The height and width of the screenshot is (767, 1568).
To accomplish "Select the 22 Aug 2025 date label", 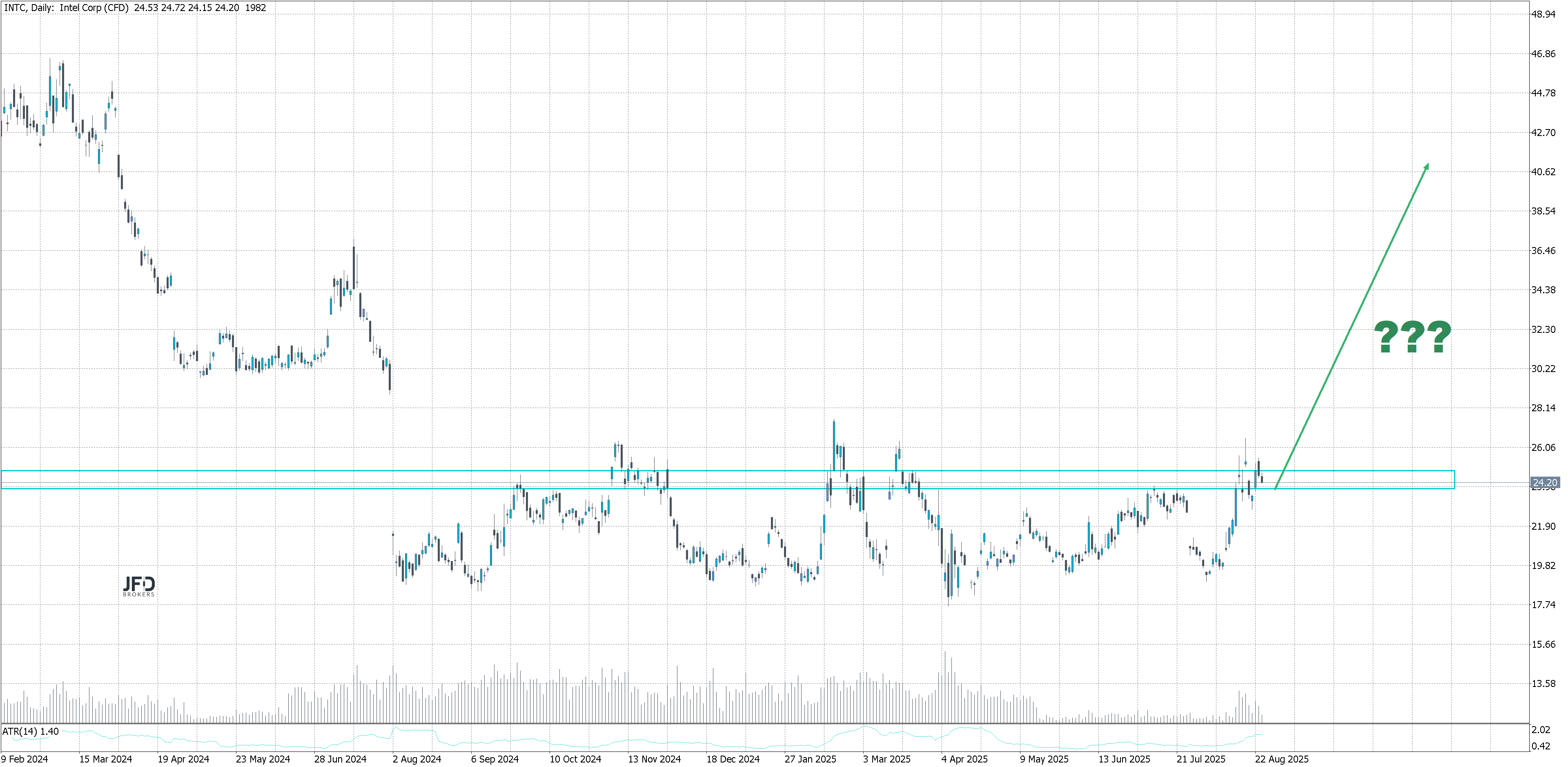I will (1281, 759).
